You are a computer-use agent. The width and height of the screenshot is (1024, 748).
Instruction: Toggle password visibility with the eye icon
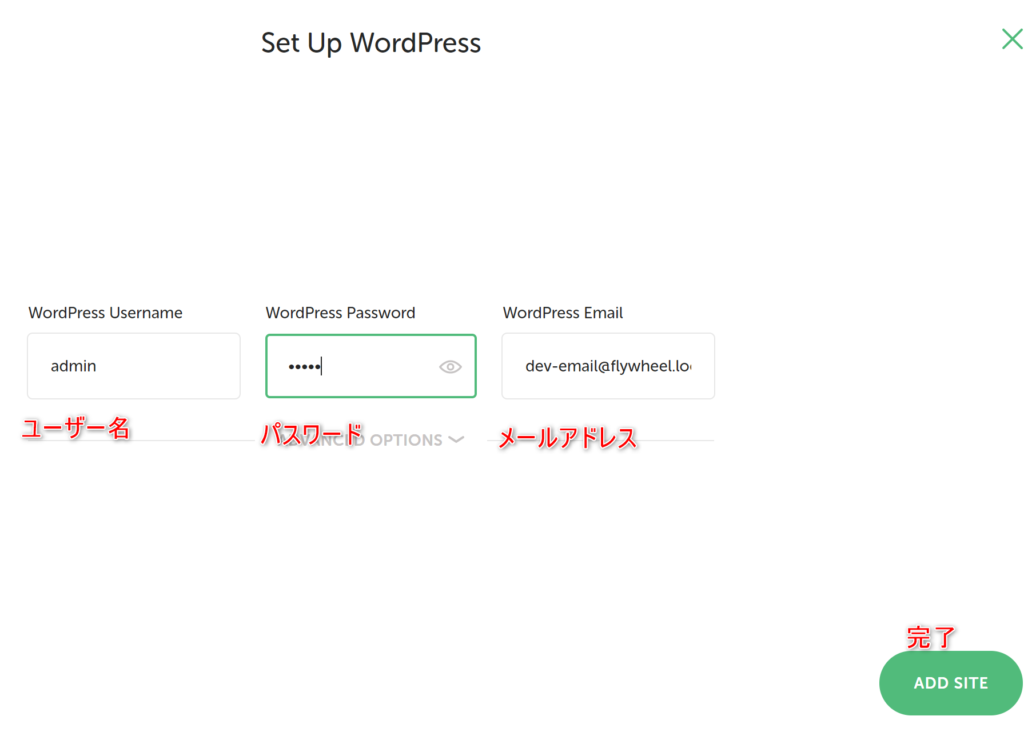(x=450, y=367)
